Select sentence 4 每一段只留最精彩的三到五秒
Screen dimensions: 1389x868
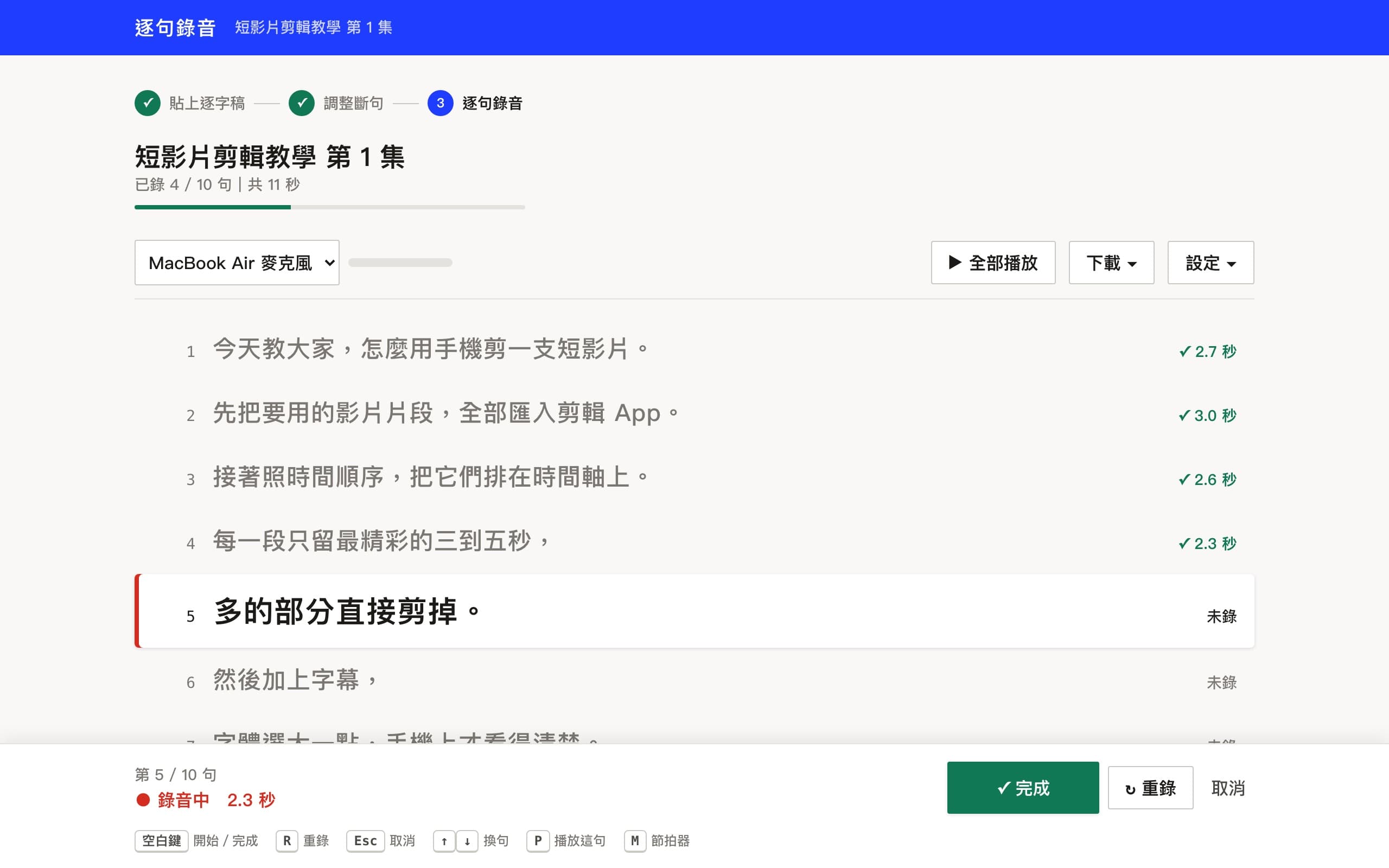pyautogui.click(x=694, y=541)
